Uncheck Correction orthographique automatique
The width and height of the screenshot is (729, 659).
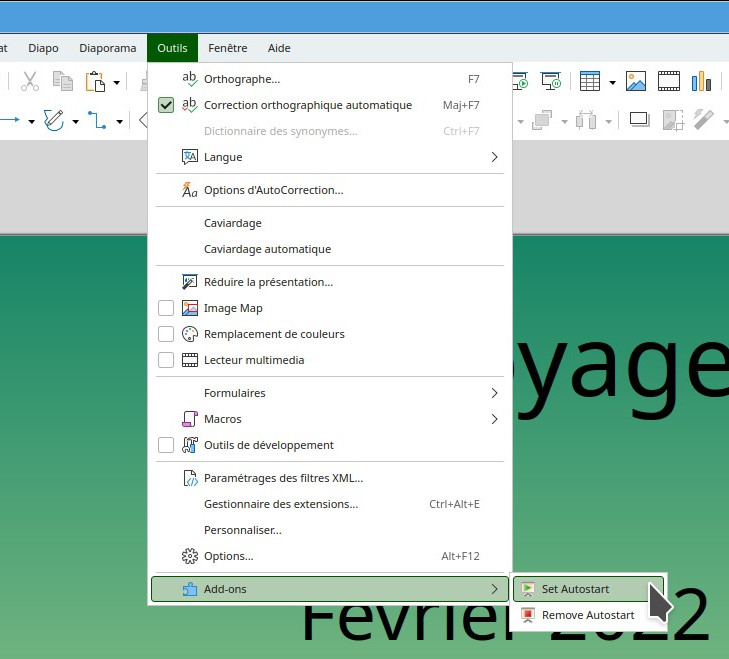tap(166, 105)
